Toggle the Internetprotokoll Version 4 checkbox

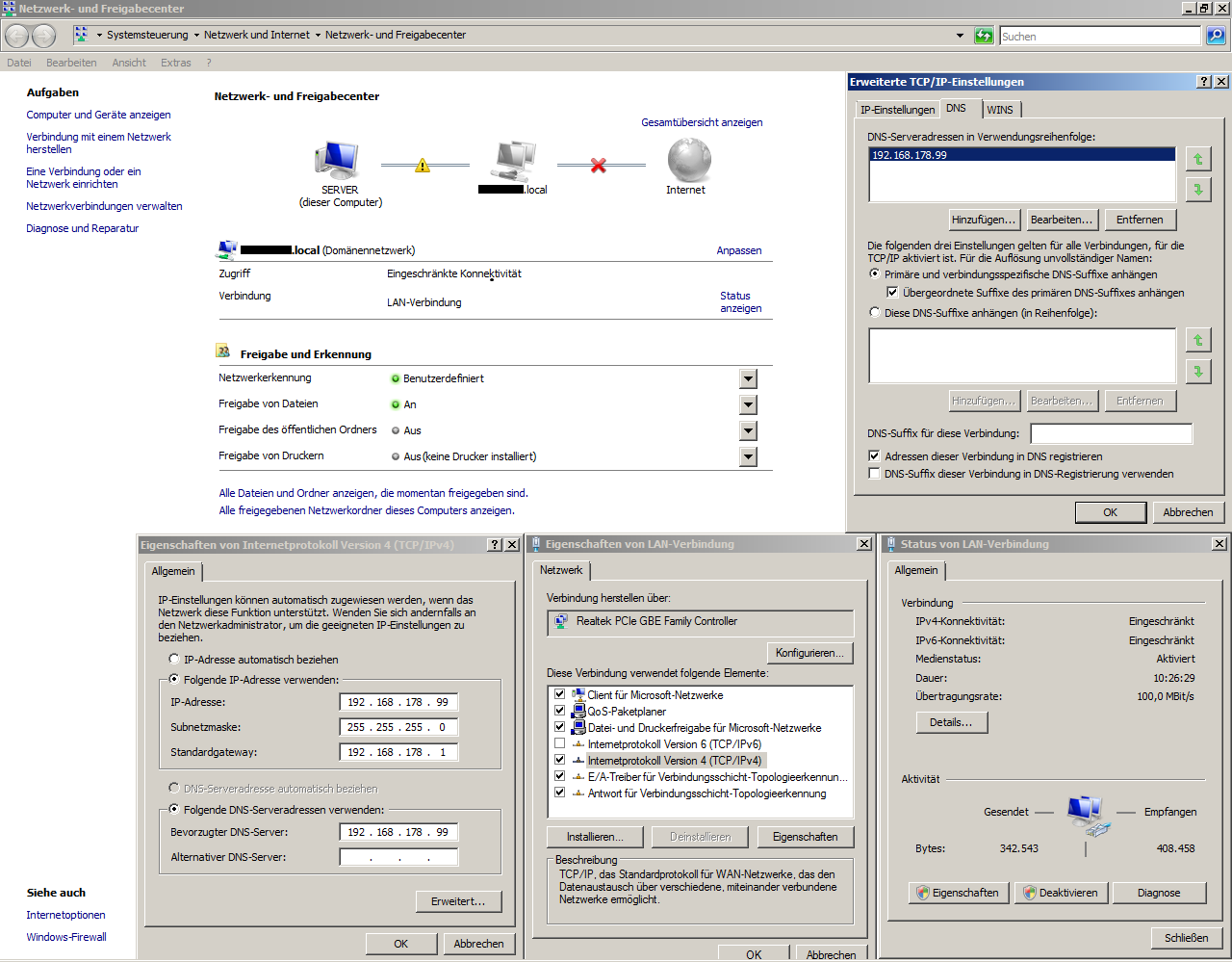pyautogui.click(x=559, y=760)
